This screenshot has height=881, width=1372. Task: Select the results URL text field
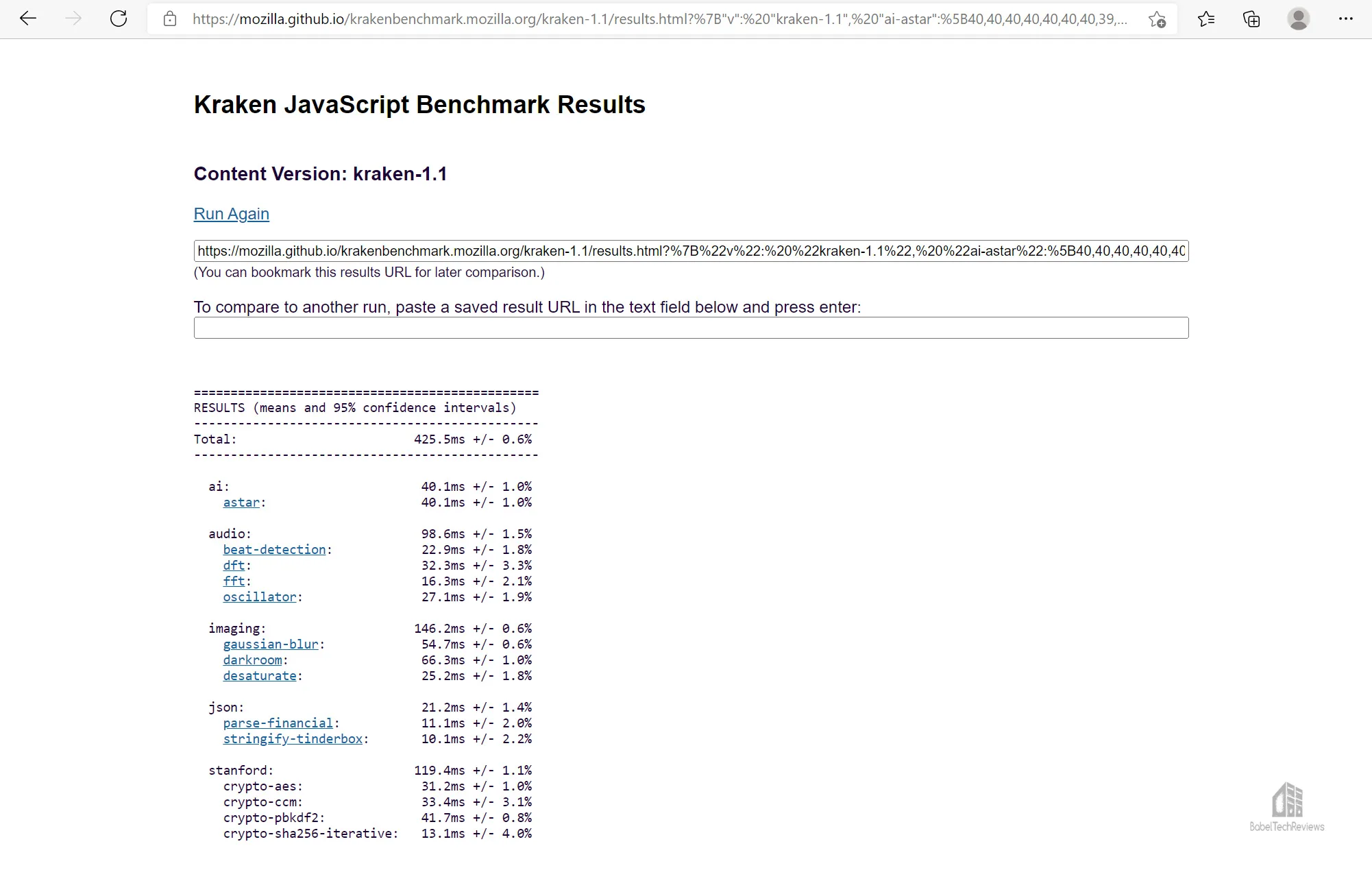pyautogui.click(x=691, y=251)
